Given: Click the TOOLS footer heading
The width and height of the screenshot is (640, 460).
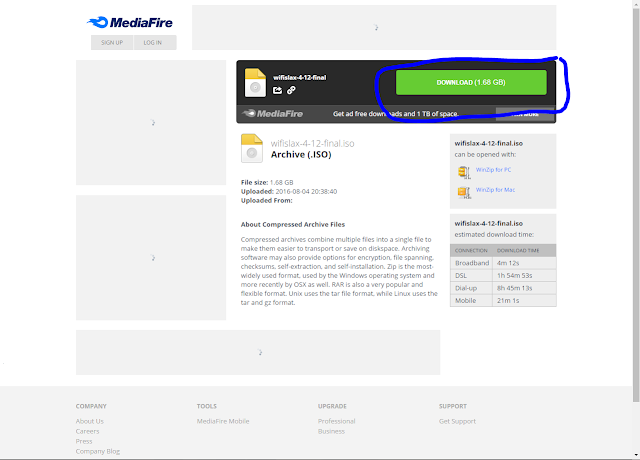Looking at the screenshot, I should point(207,407).
